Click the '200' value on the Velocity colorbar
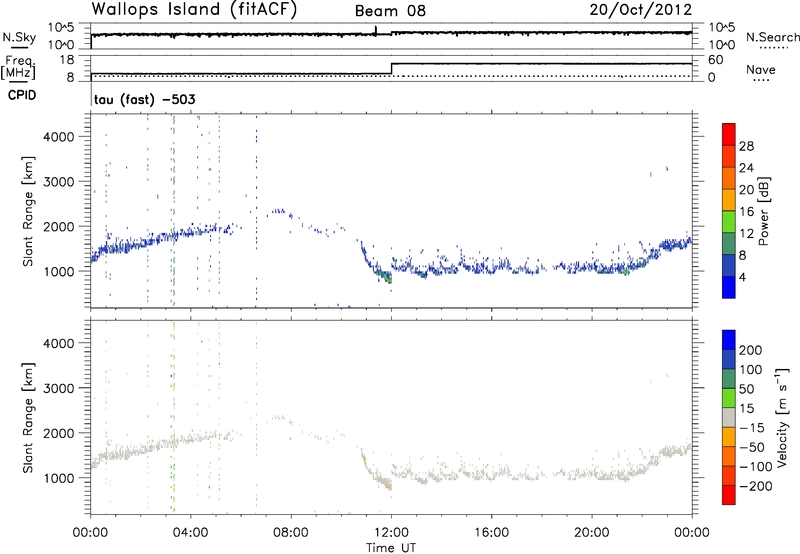800x554 pixels. 751,350
